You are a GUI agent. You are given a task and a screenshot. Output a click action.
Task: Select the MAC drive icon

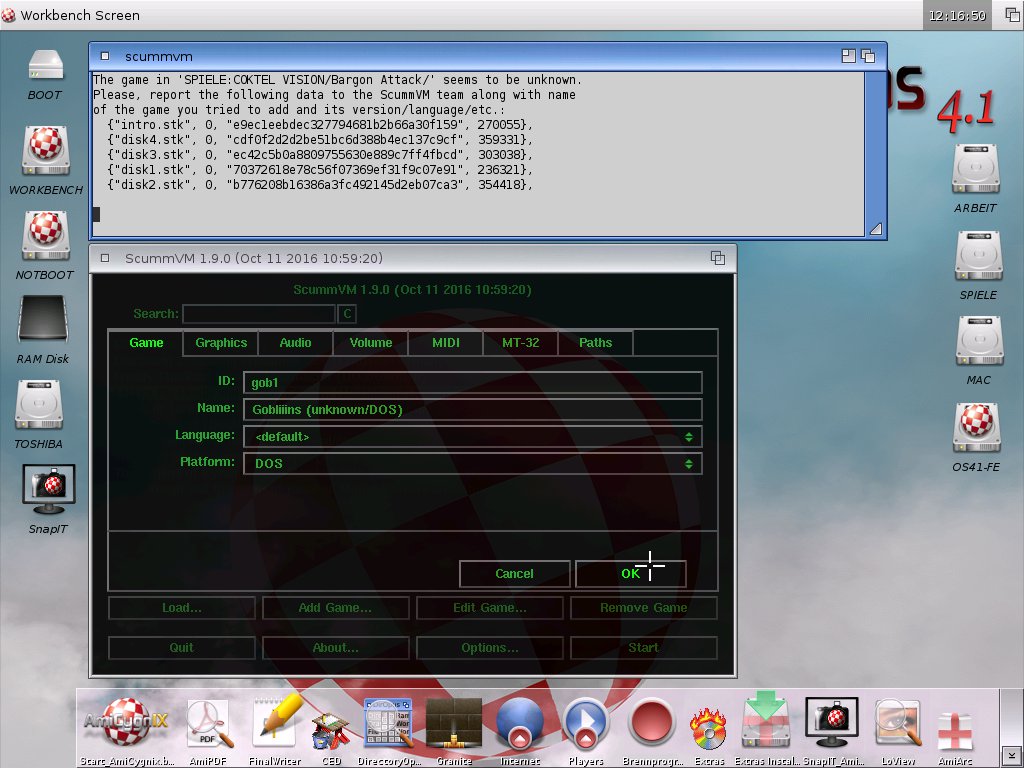click(x=978, y=340)
